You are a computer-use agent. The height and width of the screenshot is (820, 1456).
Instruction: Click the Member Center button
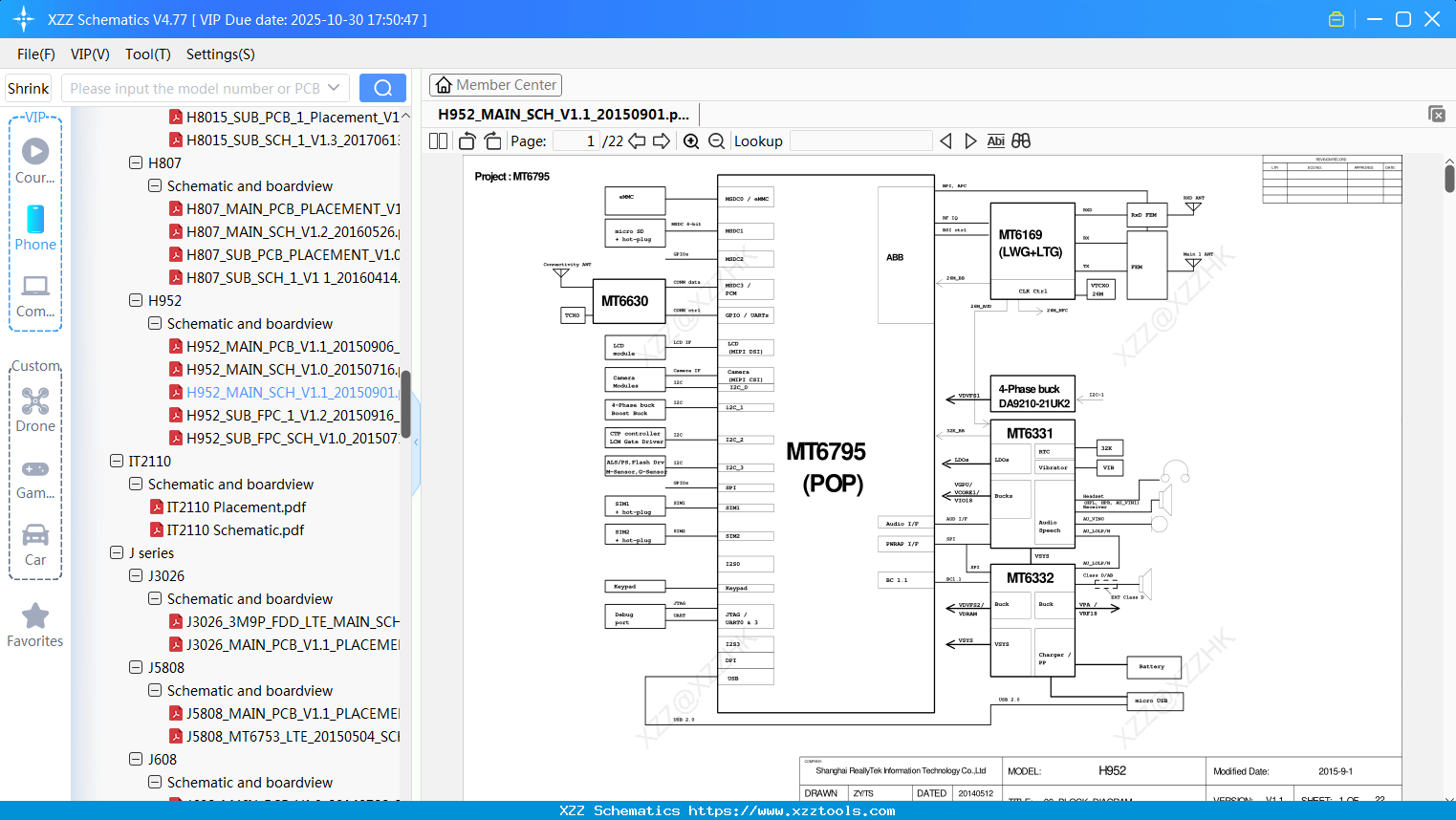point(495,84)
